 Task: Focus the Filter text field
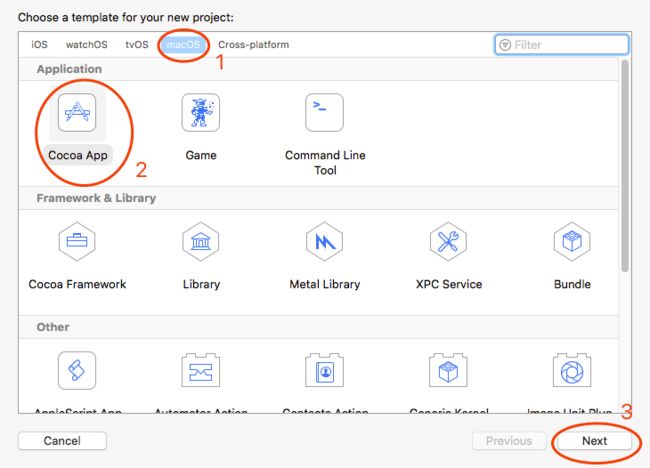[x=562, y=45]
